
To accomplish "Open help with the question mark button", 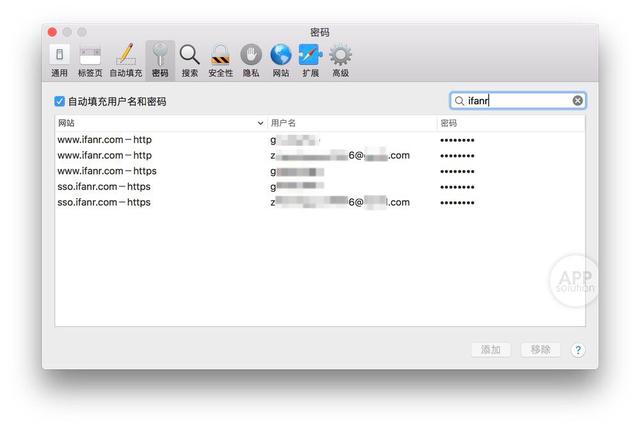I will tap(578, 350).
